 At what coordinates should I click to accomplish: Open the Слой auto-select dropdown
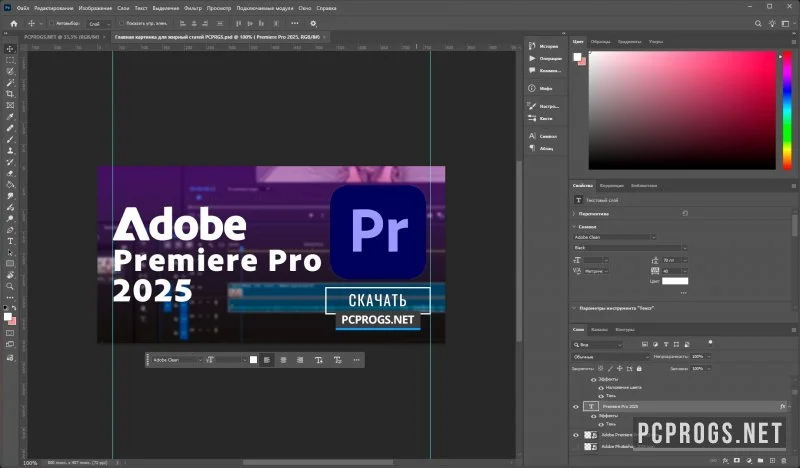(x=99, y=24)
